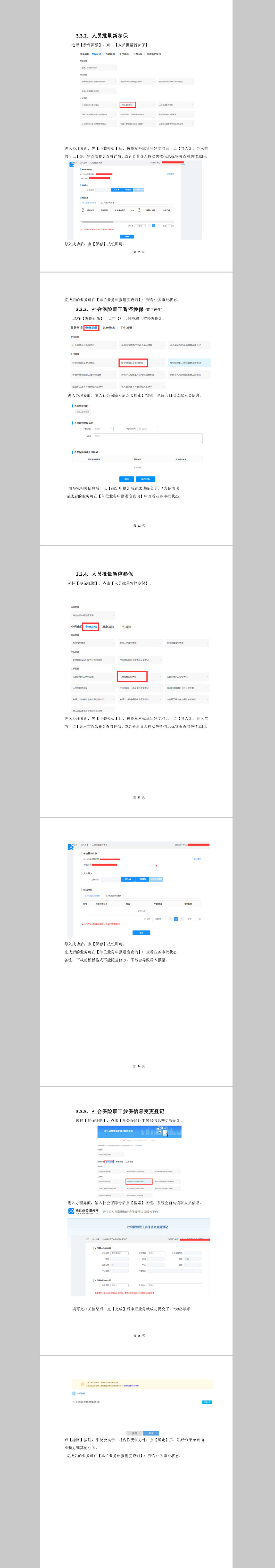Click the 导入 button in page 24 import form
This screenshot has height=1568, width=275.
[x=128, y=879]
